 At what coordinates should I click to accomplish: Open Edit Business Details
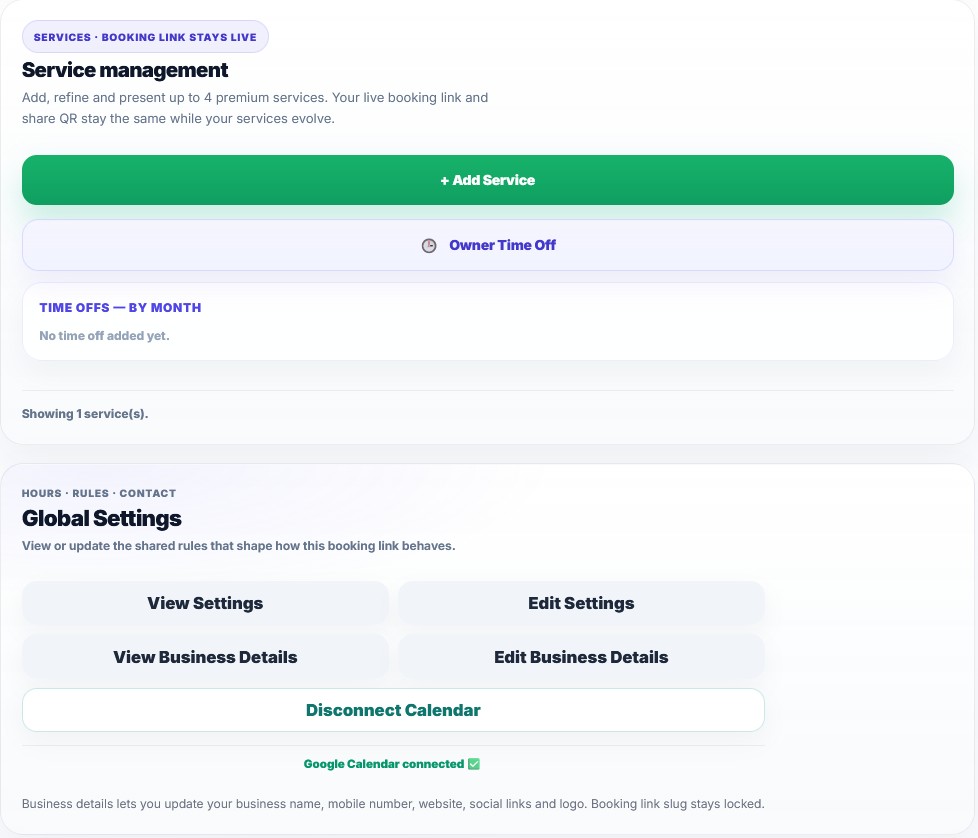[x=581, y=657]
